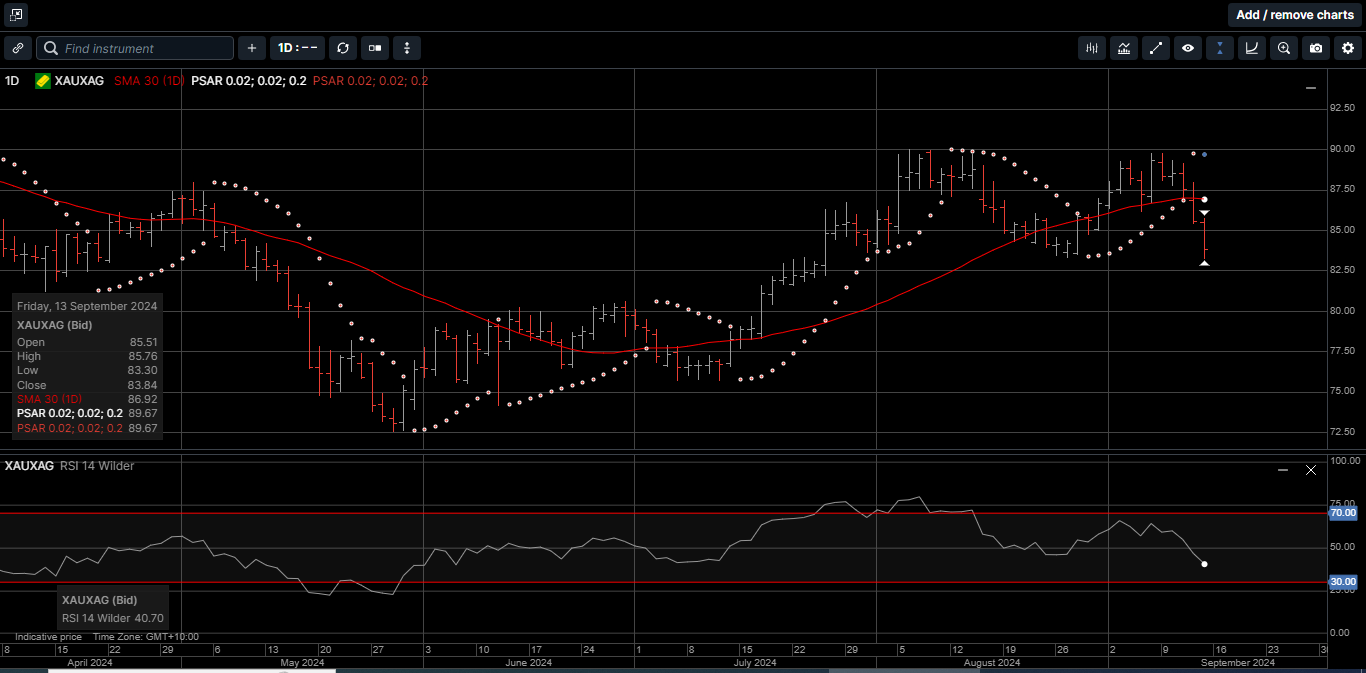Click the RSI 70.00 overbought level tag

[x=1342, y=513]
